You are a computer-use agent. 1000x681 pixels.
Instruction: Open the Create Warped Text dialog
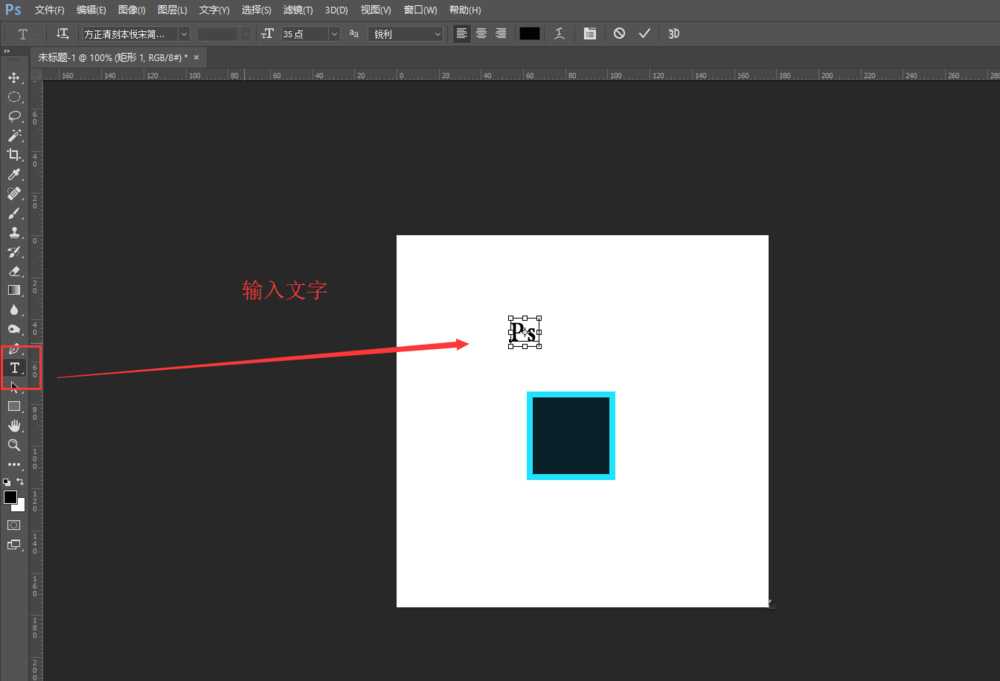point(559,33)
